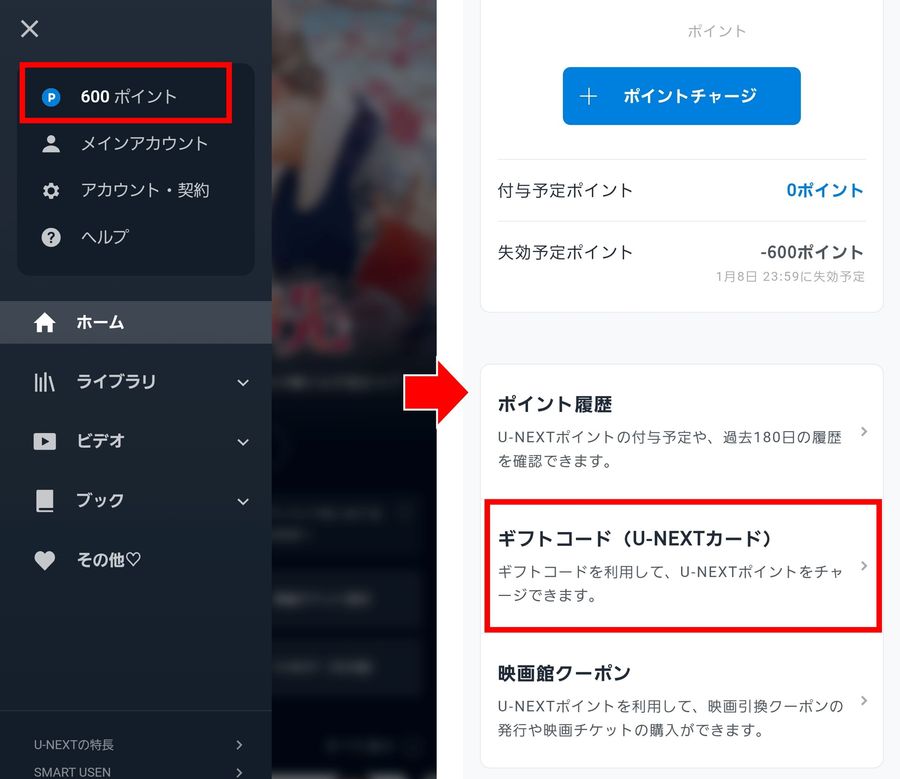Viewport: 900px width, 779px height.
Task: Open 映画館クーポン row
Action: click(x=681, y=700)
